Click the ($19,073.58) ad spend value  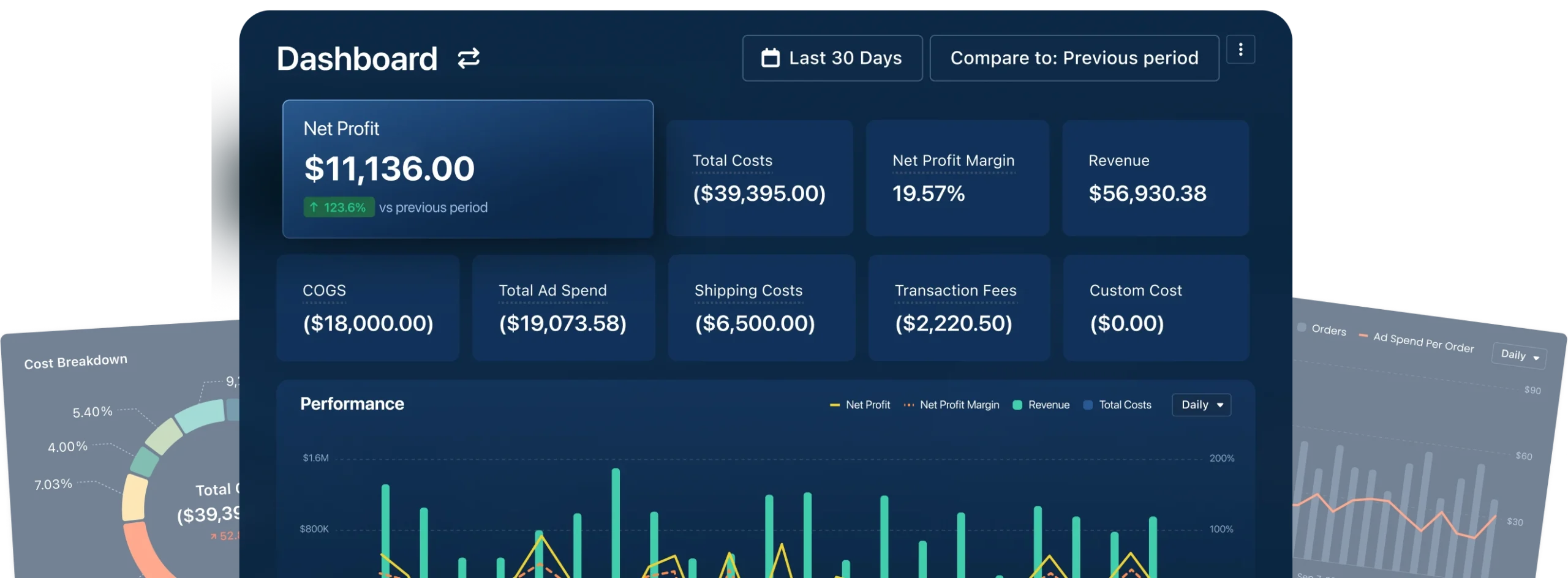[x=563, y=323]
